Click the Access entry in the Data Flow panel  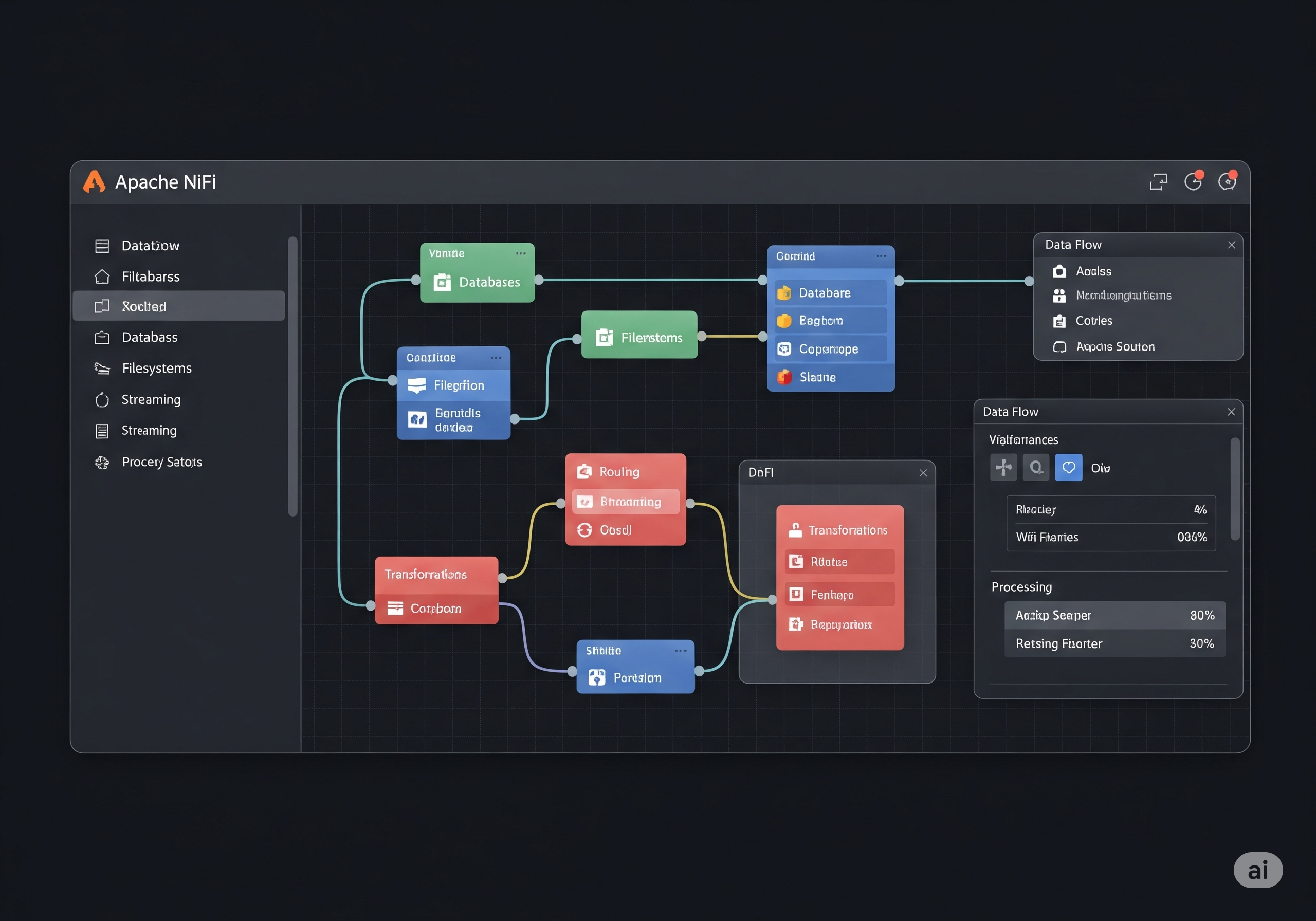tap(1092, 271)
